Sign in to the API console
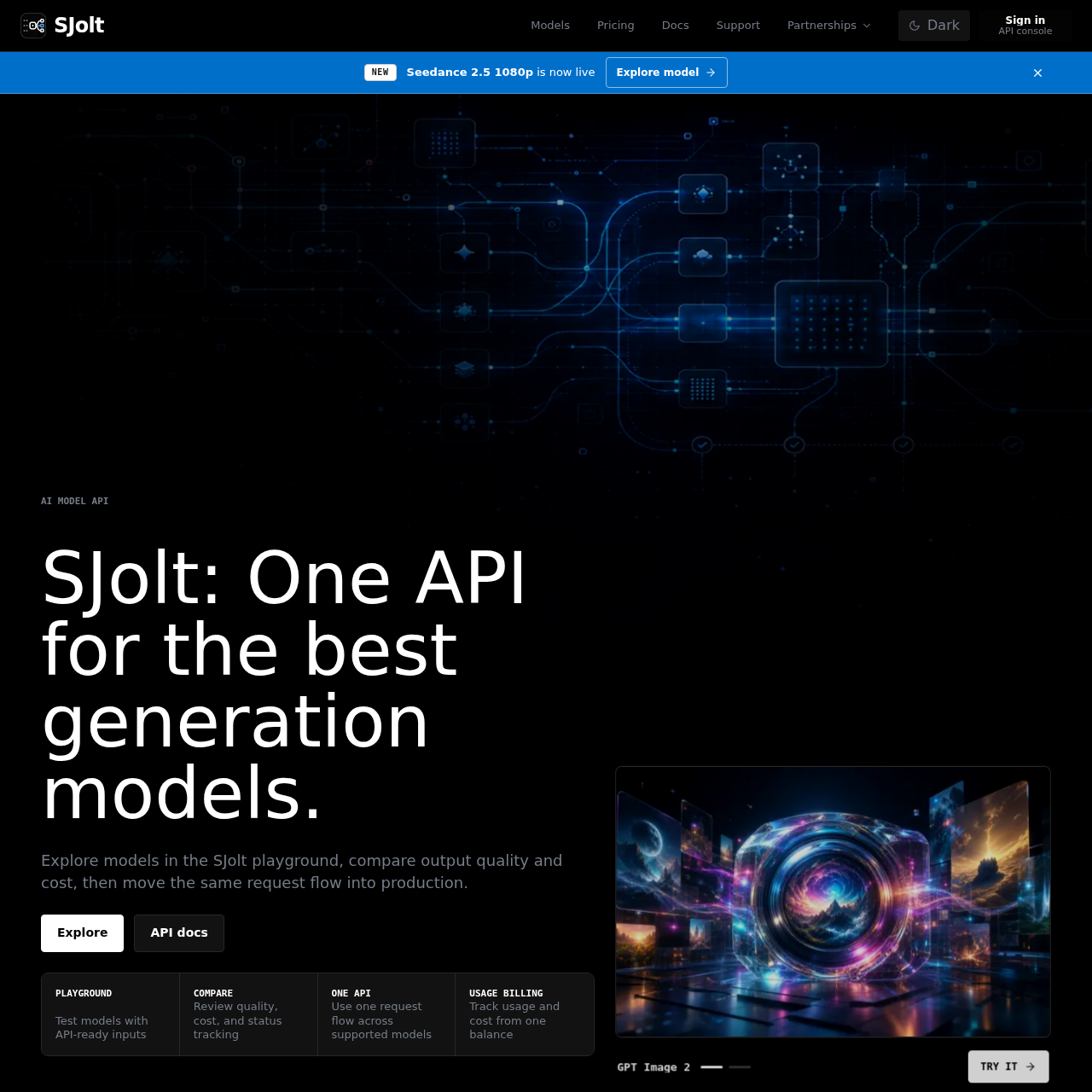 coord(1025,26)
